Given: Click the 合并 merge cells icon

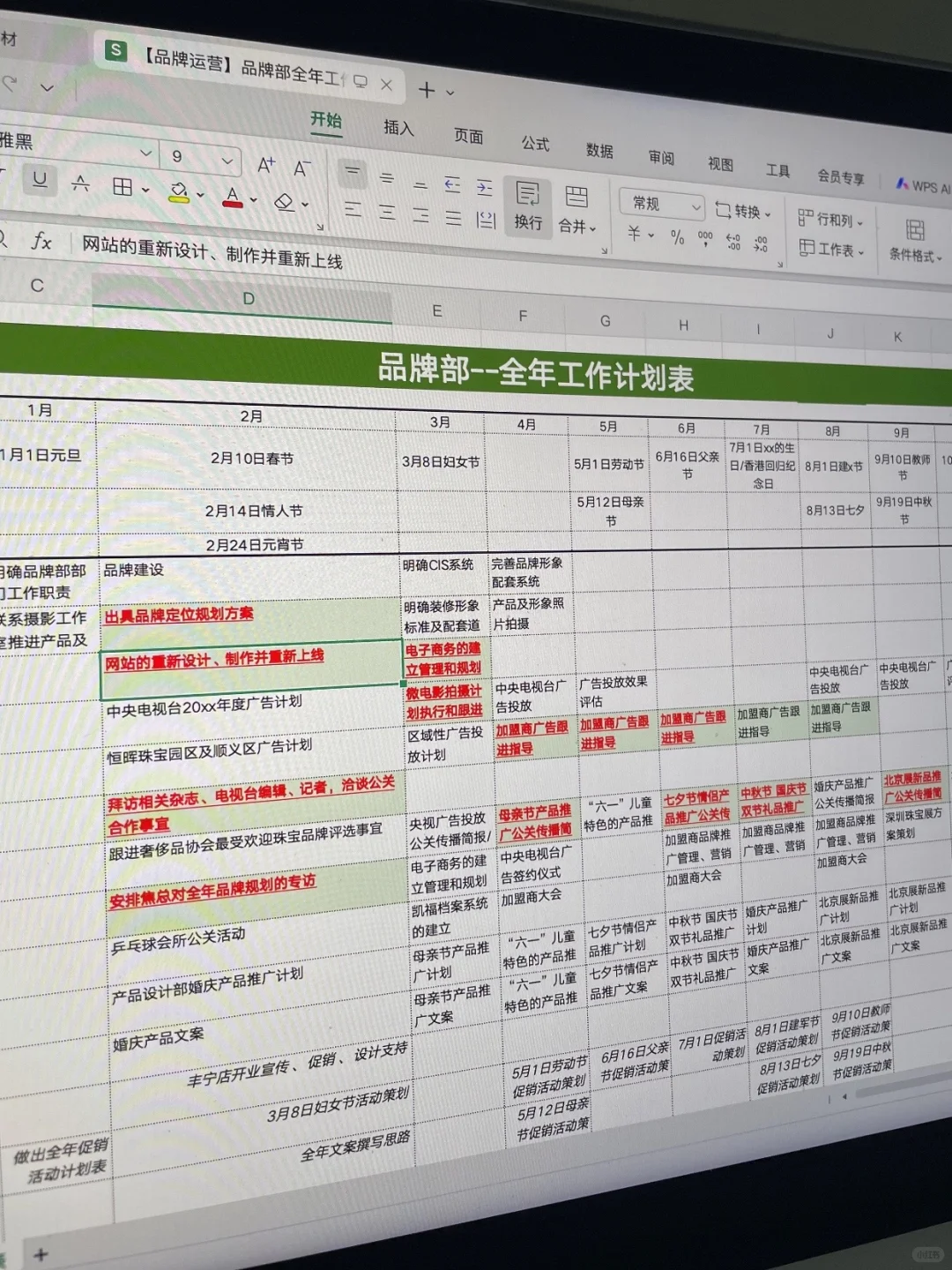Looking at the screenshot, I should [x=576, y=197].
